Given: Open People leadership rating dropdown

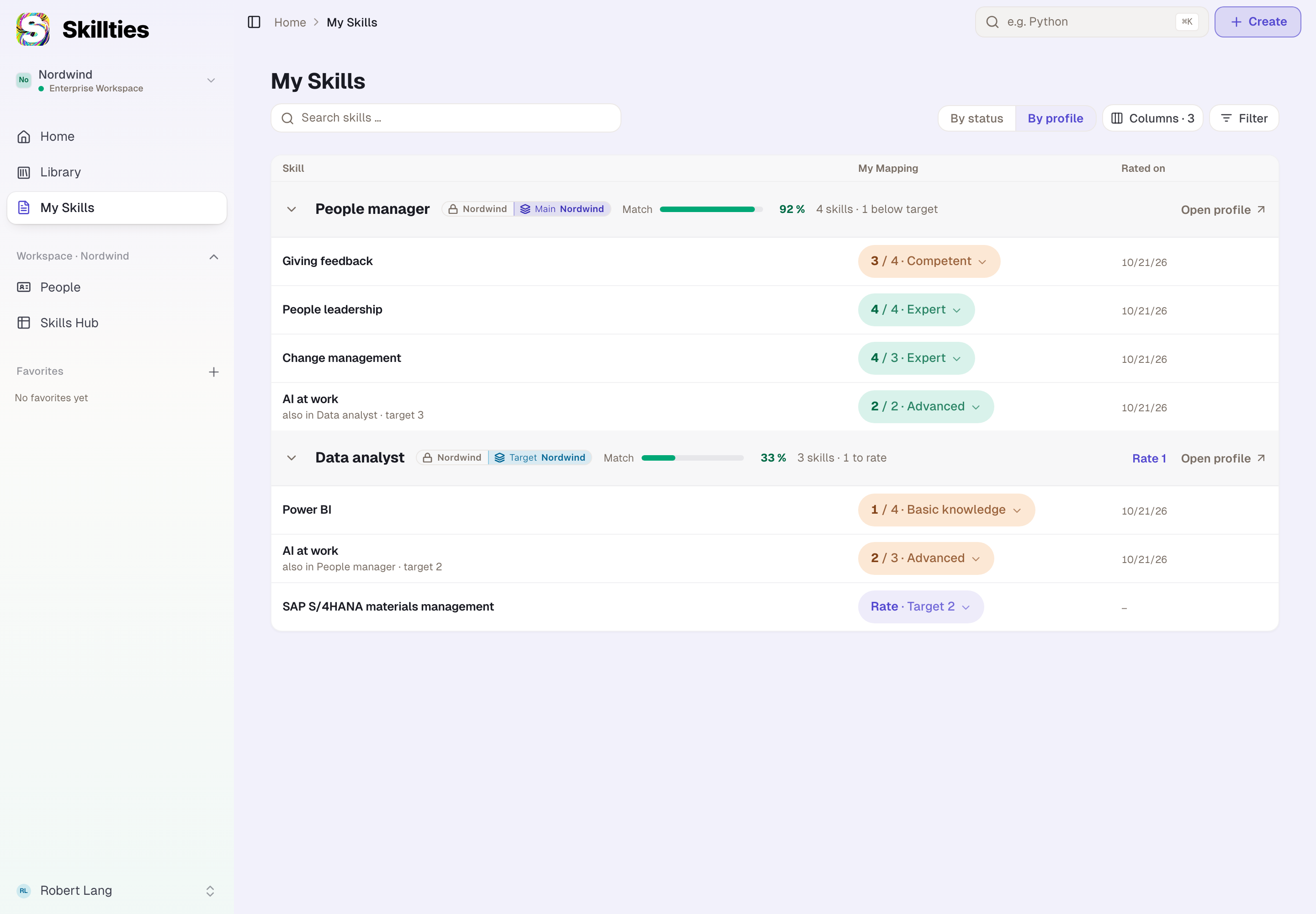Looking at the screenshot, I should (916, 310).
